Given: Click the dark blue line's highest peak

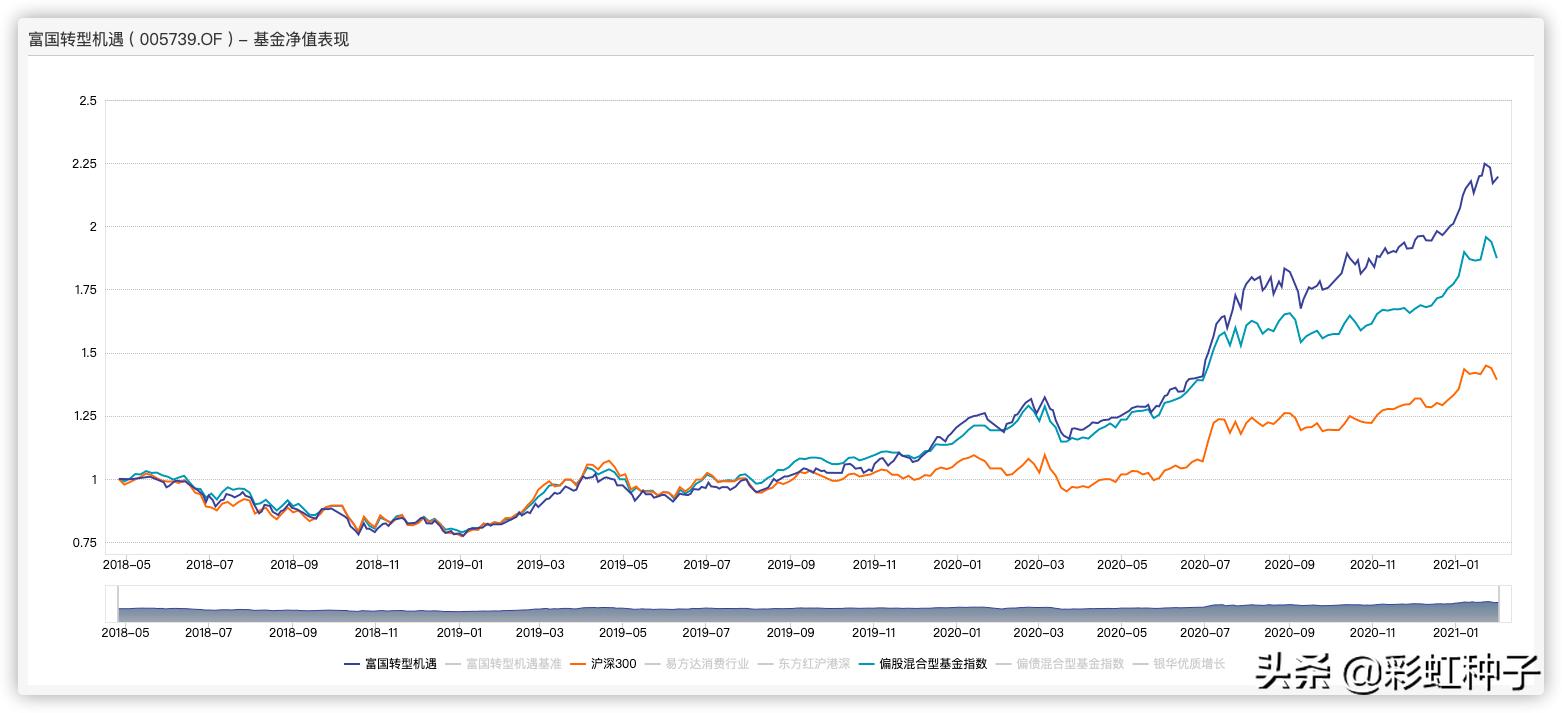Looking at the screenshot, I should pos(1485,163).
